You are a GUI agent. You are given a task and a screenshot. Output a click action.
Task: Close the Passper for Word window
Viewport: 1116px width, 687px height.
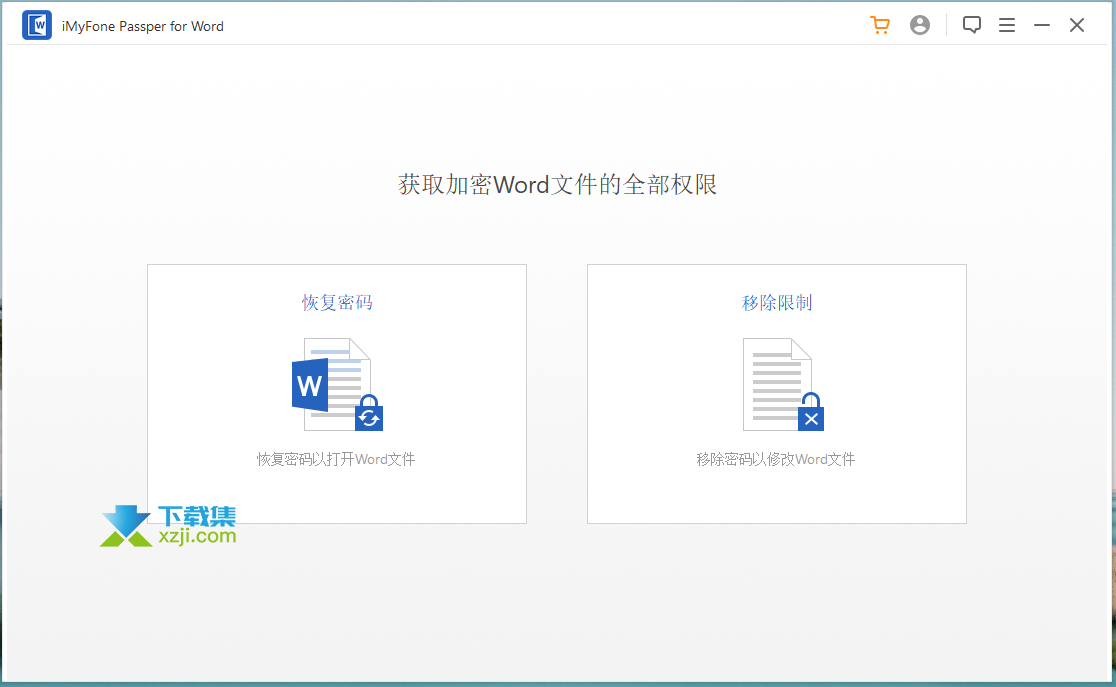pyautogui.click(x=1077, y=26)
